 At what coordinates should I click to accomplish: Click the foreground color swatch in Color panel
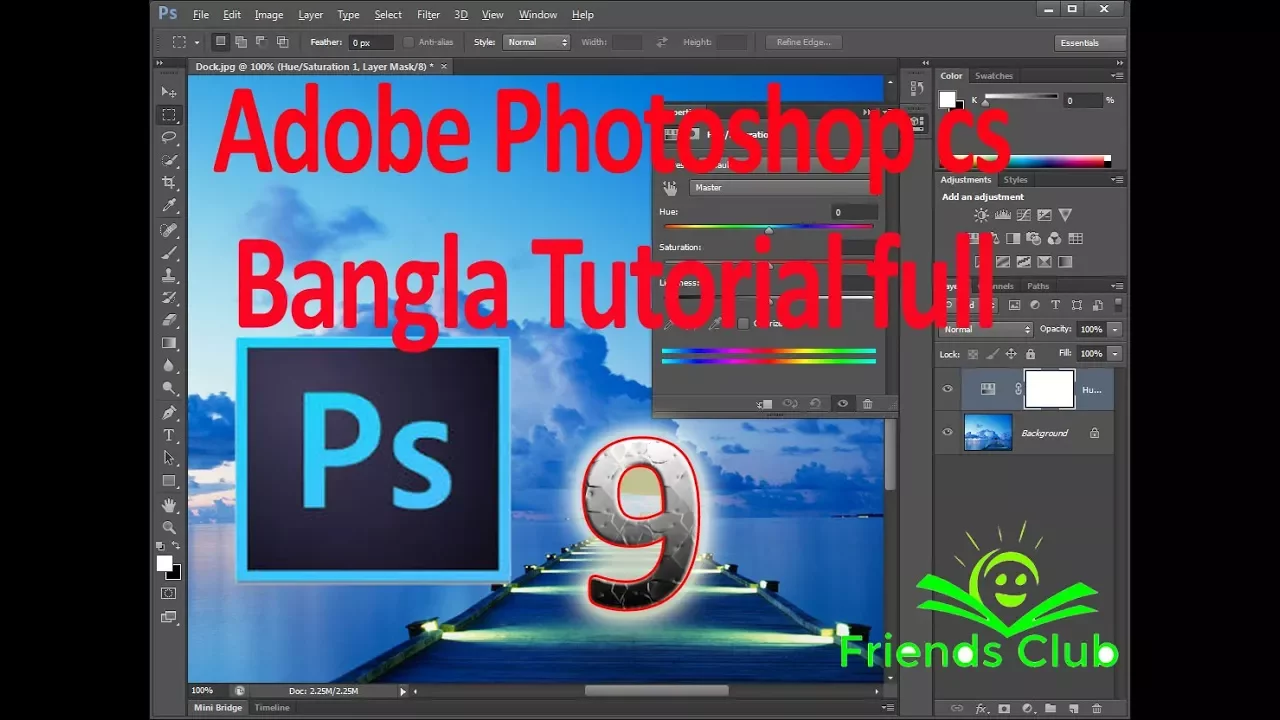(x=947, y=99)
